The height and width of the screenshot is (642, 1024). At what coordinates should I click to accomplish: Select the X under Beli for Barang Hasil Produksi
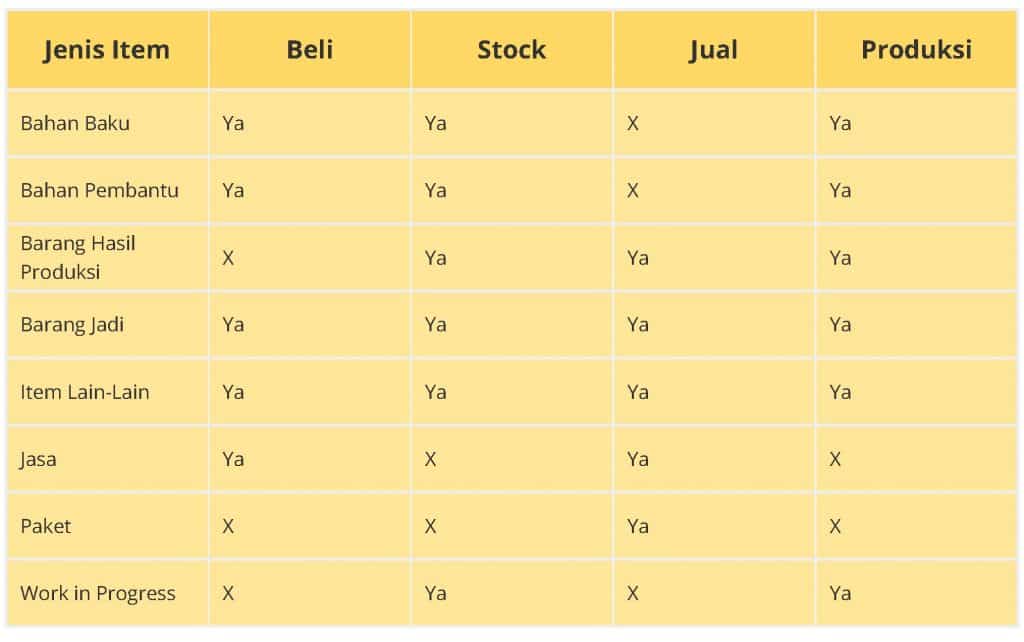click(228, 258)
